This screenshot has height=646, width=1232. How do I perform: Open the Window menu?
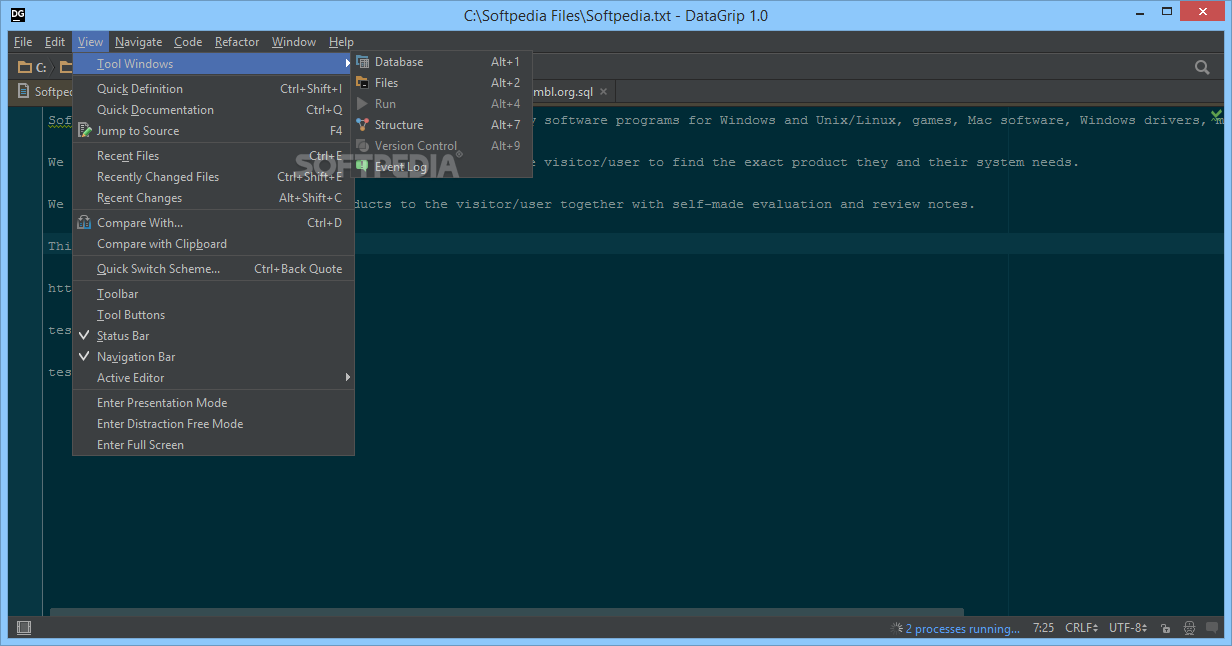[294, 42]
